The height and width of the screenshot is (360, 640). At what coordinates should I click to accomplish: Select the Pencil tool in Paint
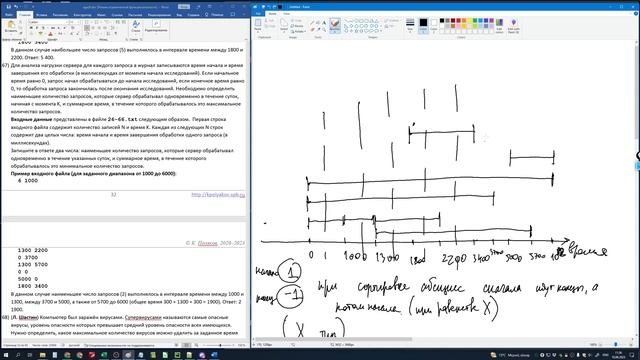pyautogui.click(x=312, y=22)
